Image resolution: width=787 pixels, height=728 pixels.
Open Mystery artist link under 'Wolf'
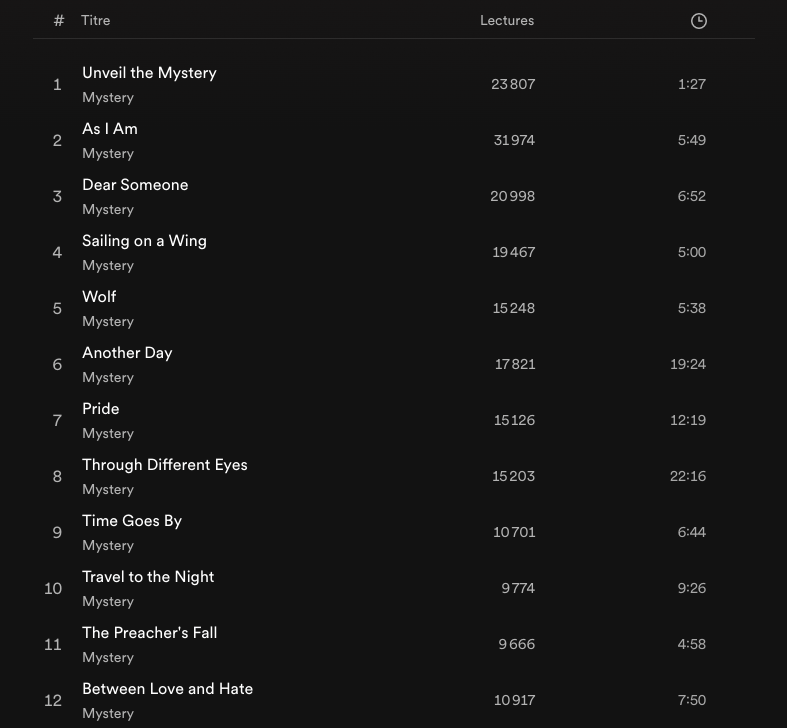point(108,322)
